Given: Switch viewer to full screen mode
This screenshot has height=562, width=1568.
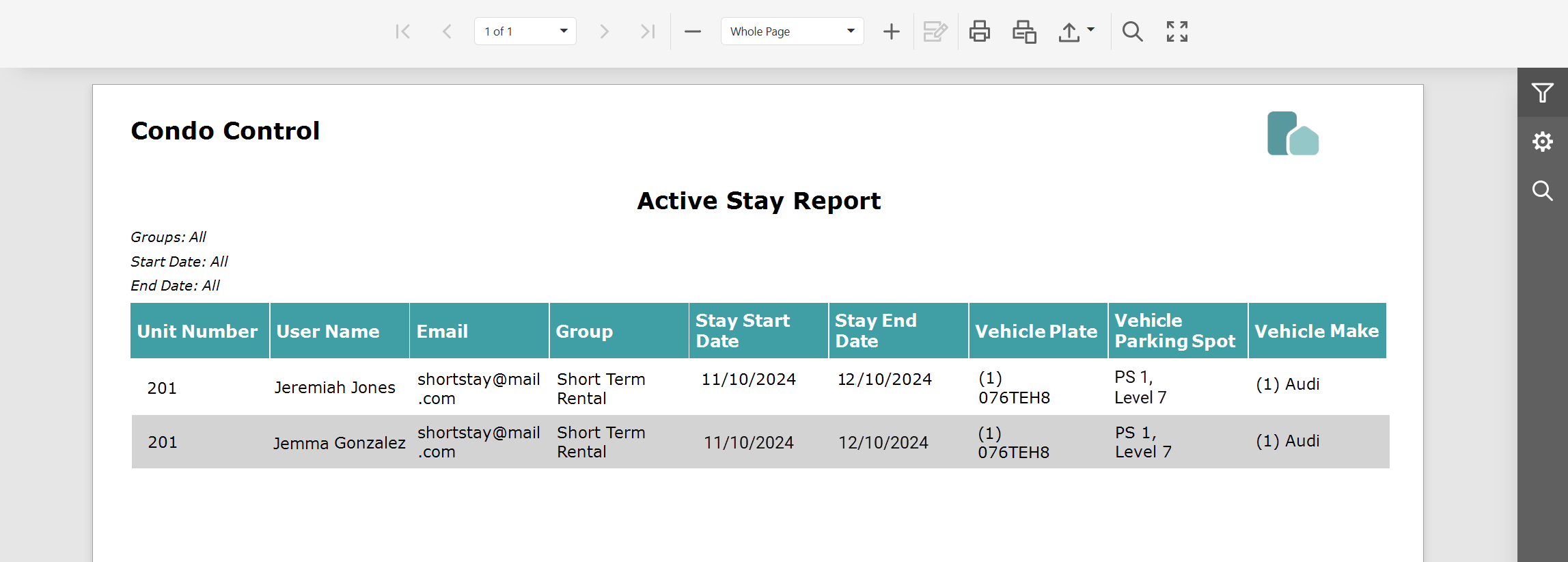Looking at the screenshot, I should pos(1177,31).
